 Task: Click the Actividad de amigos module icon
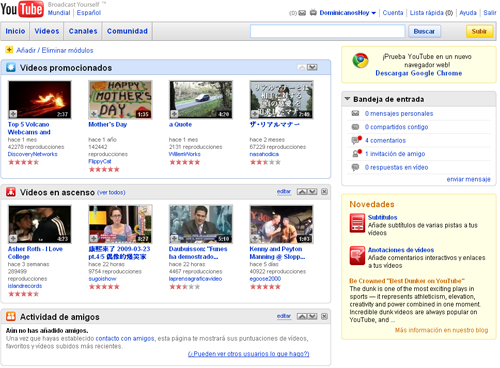click(x=11, y=316)
